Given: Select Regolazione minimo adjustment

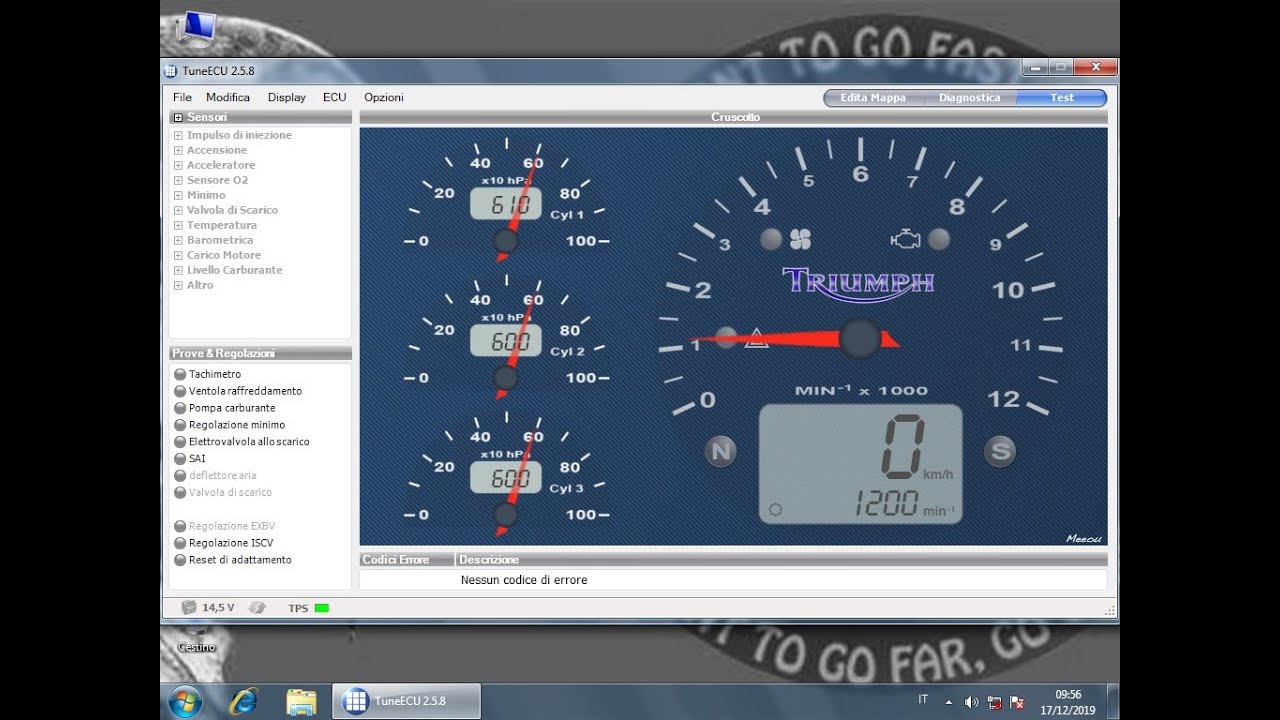Looking at the screenshot, I should (x=229, y=425).
